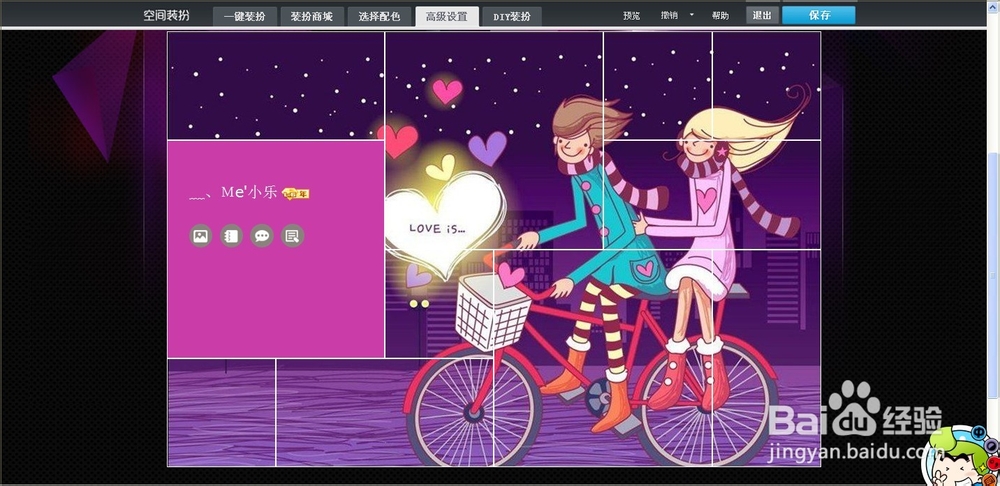Click the 退出 exit button
1000x486 pixels.
point(762,15)
